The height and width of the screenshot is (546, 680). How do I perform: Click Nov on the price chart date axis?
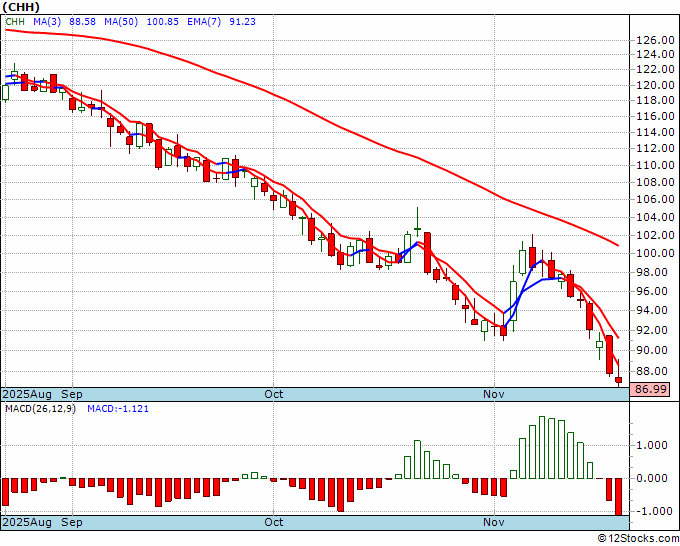pyautogui.click(x=494, y=394)
